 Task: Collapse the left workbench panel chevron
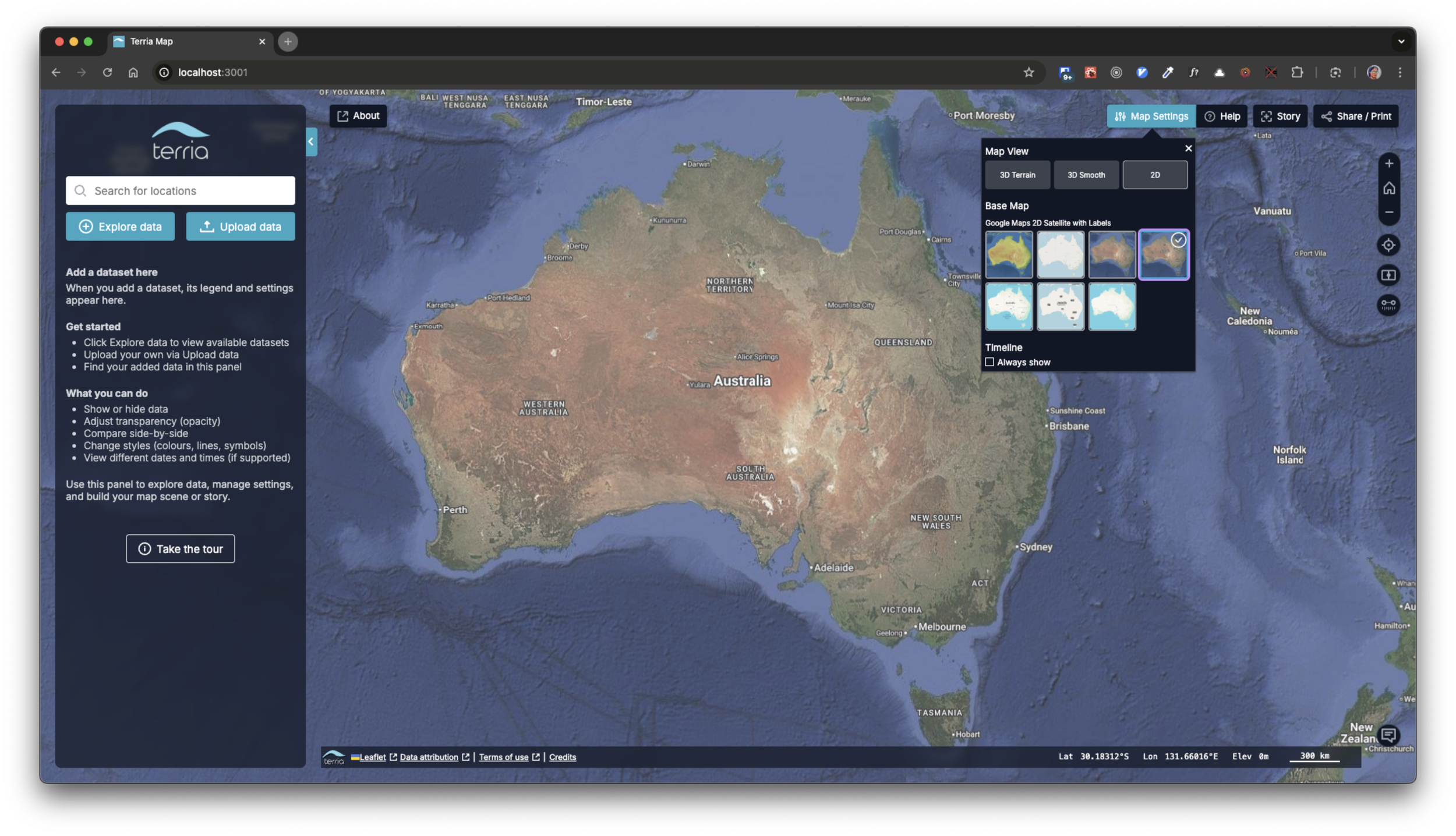tap(311, 141)
